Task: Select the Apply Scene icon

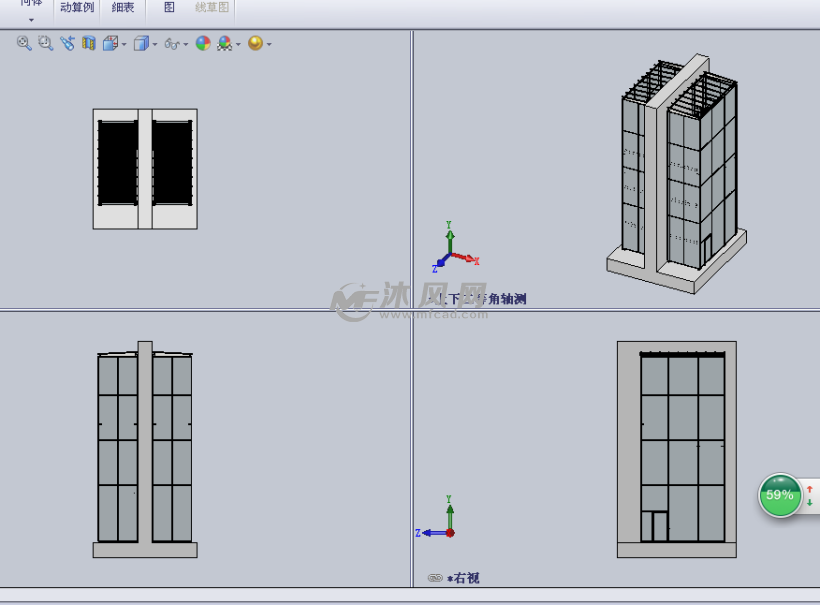Action: [226, 43]
